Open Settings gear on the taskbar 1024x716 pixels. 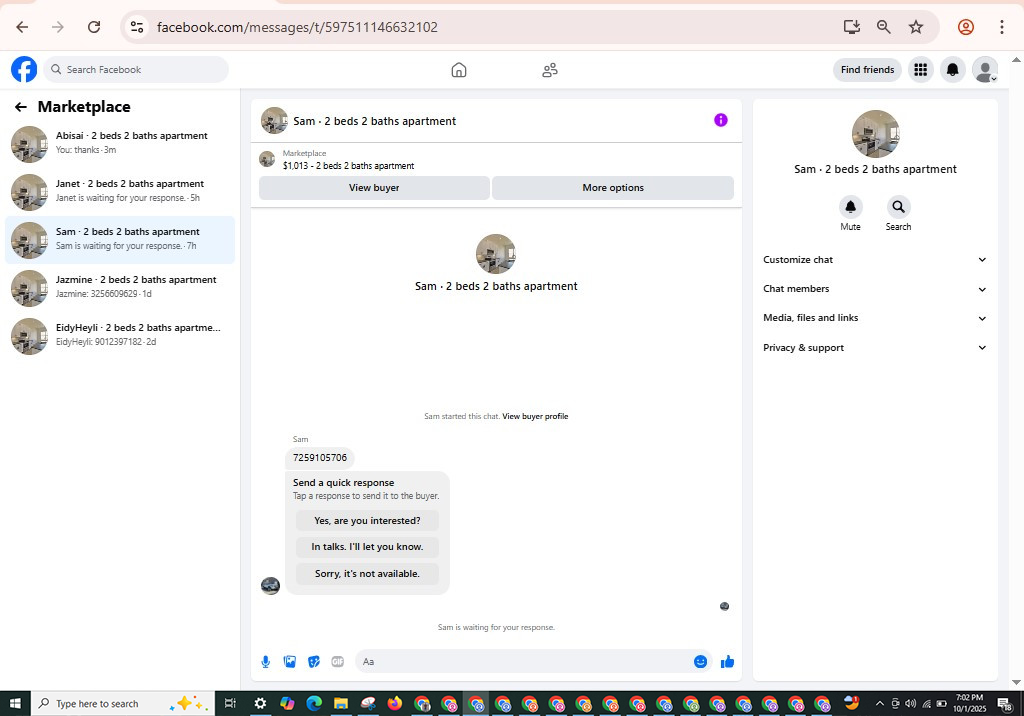[x=260, y=704]
